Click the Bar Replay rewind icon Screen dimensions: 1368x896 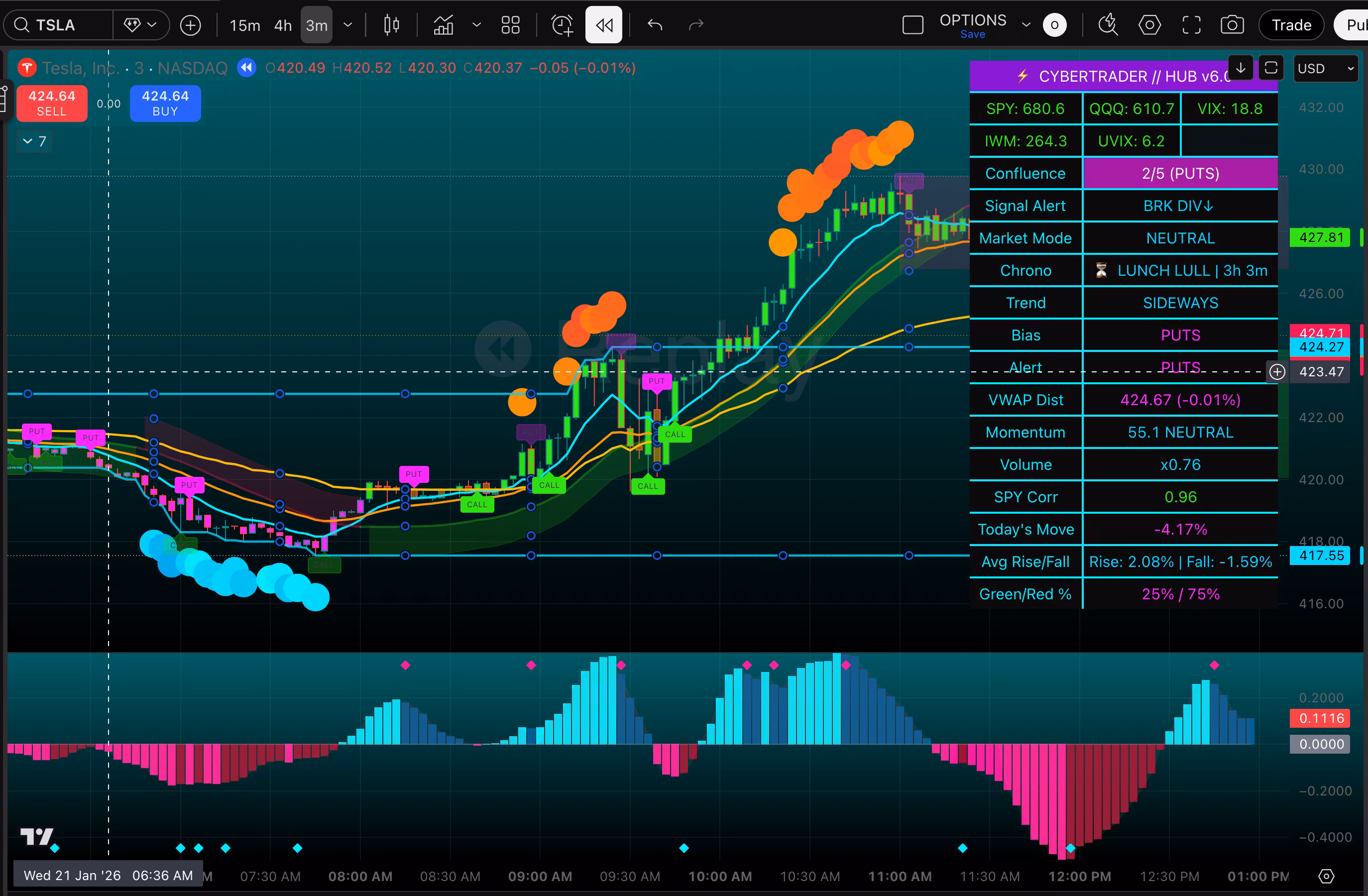coord(603,25)
